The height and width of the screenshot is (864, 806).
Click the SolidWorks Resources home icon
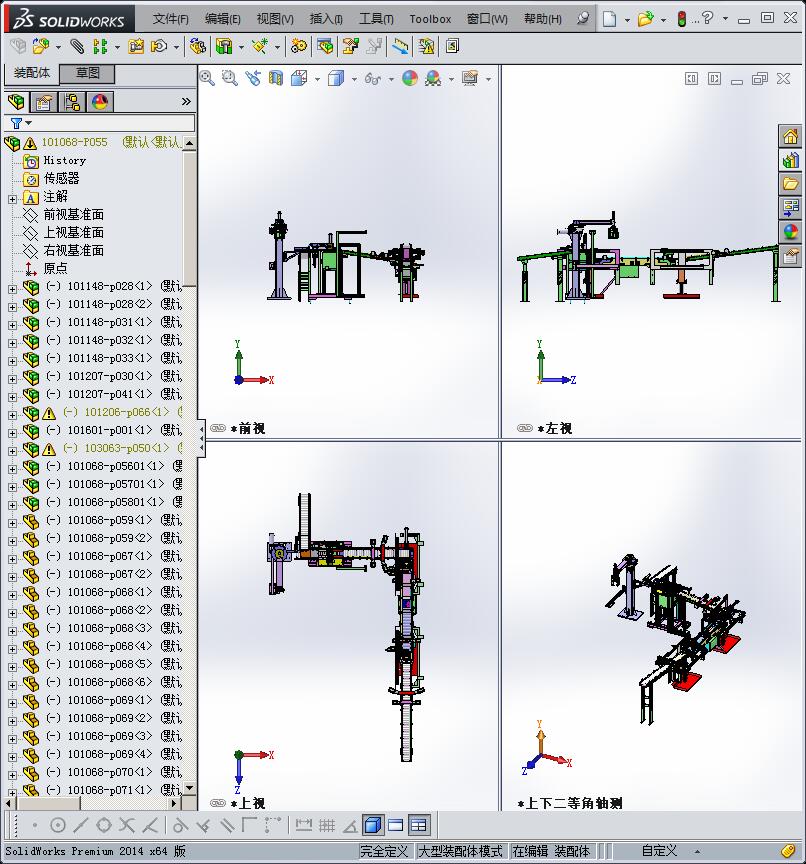pyautogui.click(x=791, y=136)
